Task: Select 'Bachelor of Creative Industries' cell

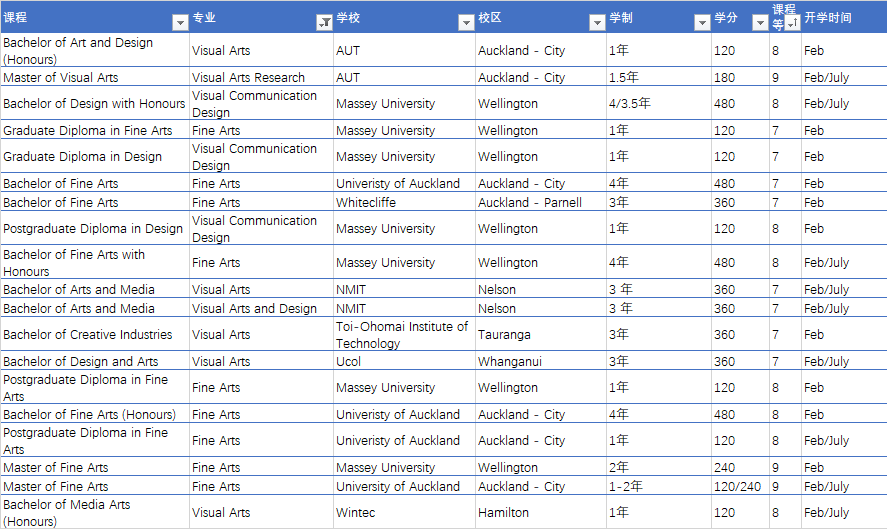Action: [x=95, y=334]
